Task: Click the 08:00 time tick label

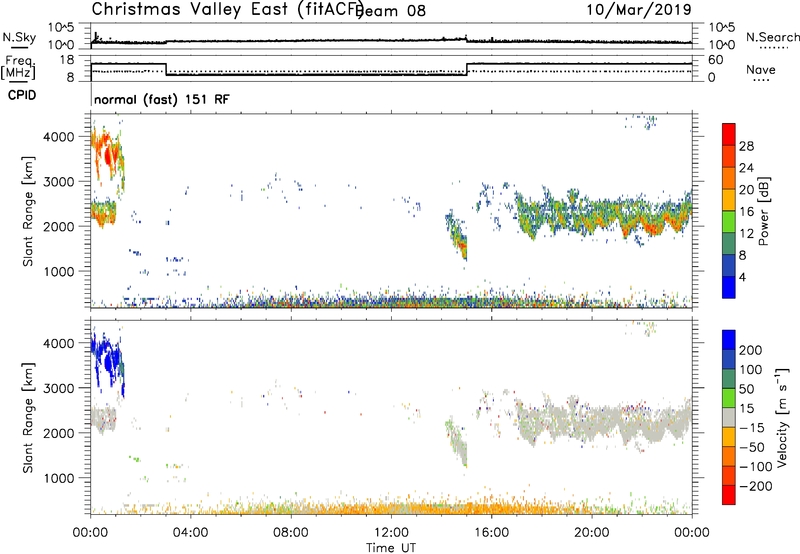Action: 291,533
